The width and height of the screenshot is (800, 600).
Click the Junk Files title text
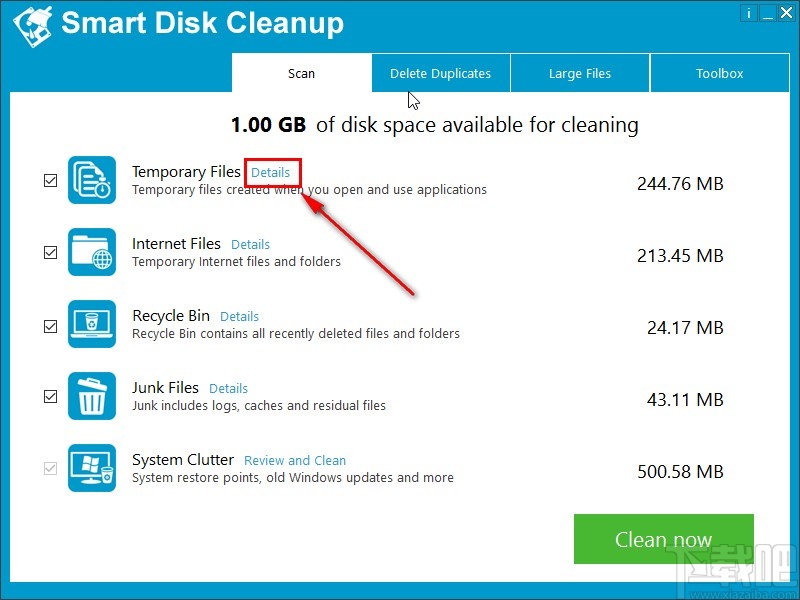[165, 388]
